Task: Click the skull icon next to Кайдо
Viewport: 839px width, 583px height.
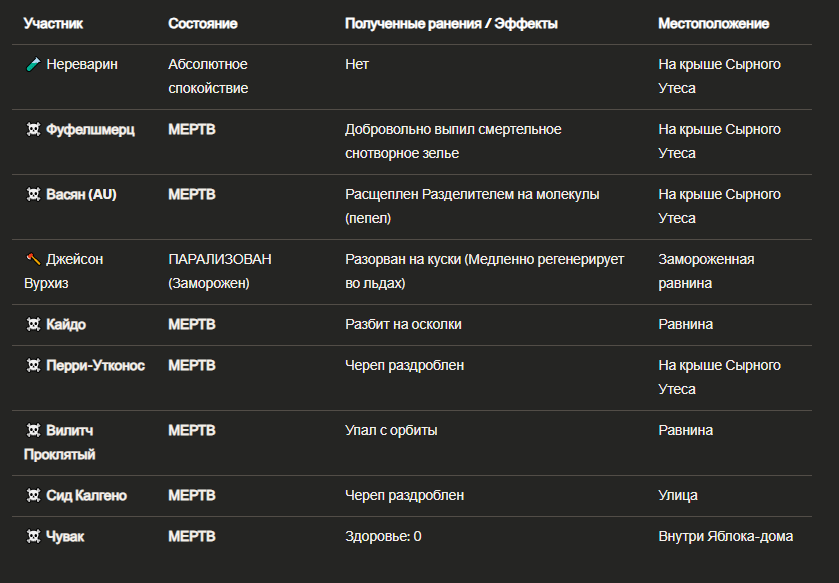Action: click(x=33, y=324)
